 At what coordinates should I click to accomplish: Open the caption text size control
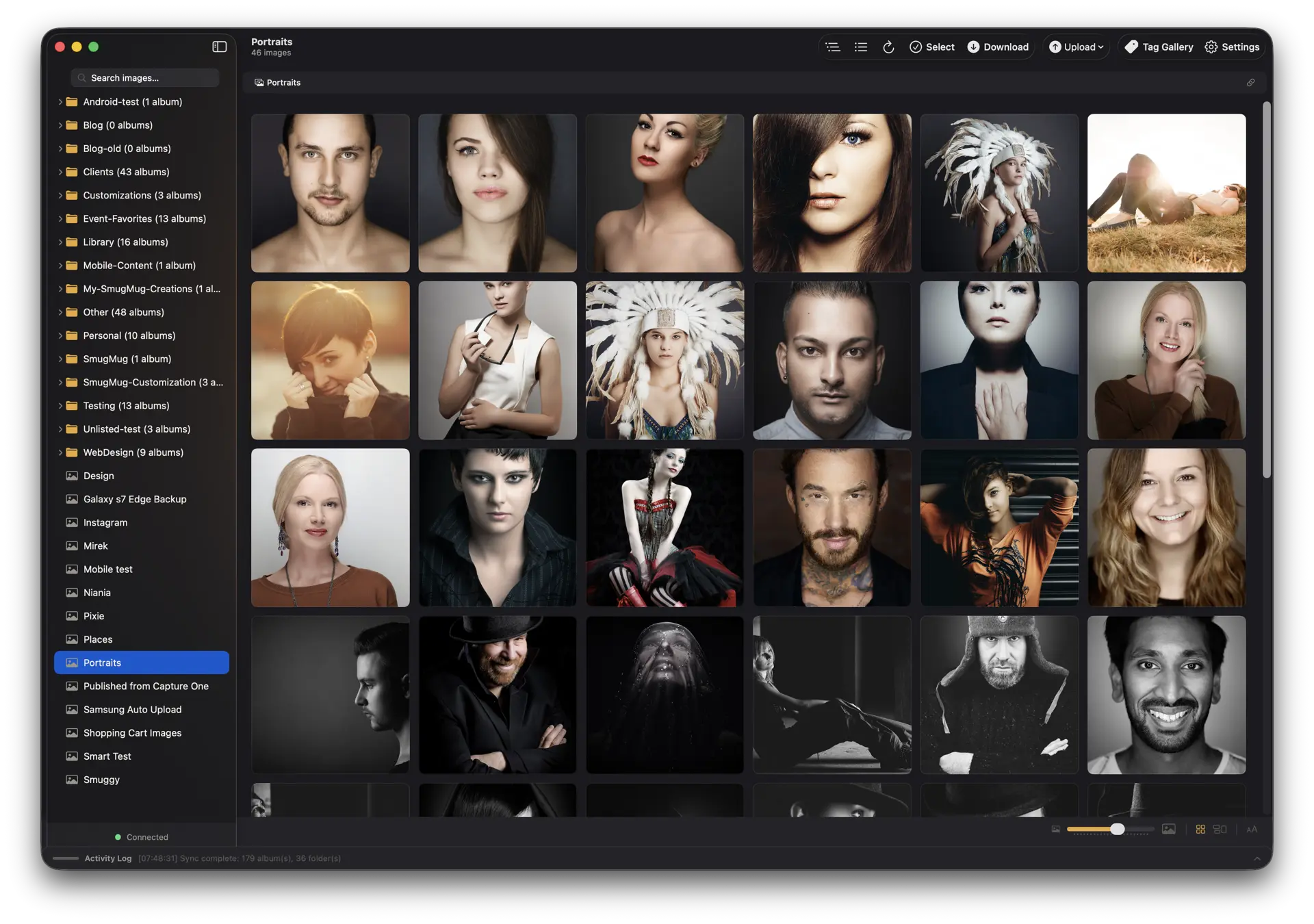tap(1252, 829)
